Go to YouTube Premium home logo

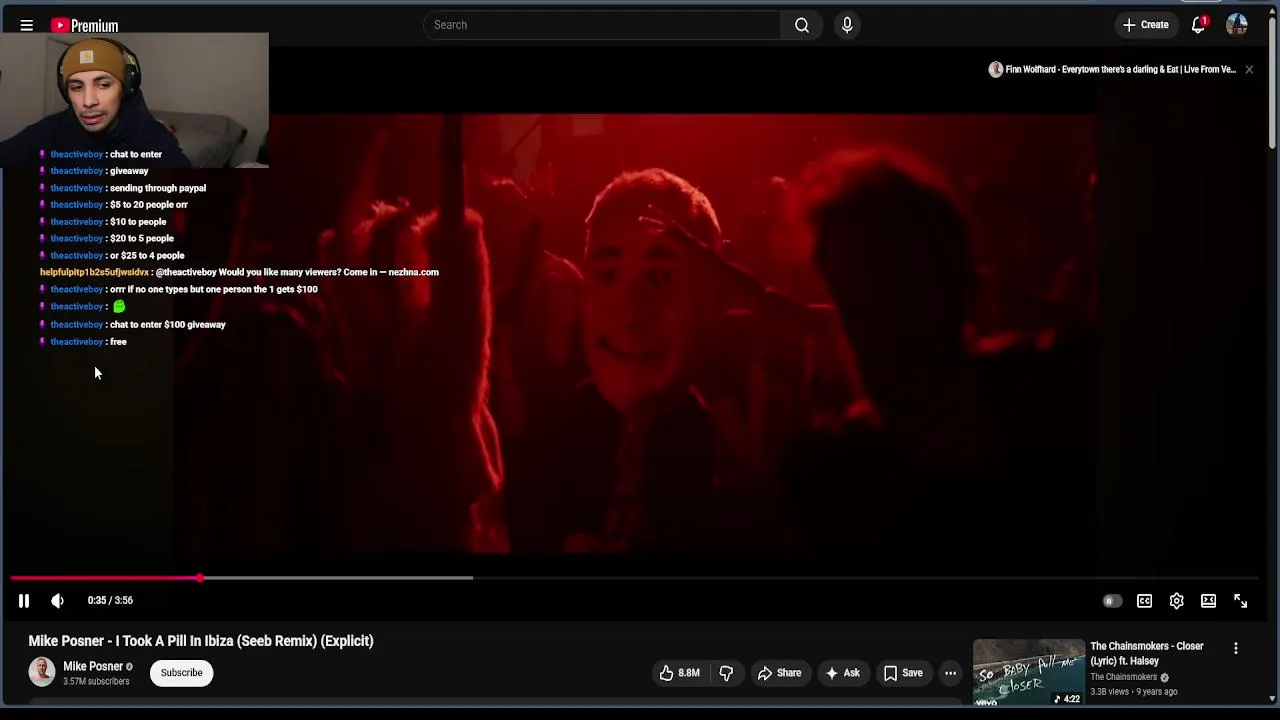[84, 25]
